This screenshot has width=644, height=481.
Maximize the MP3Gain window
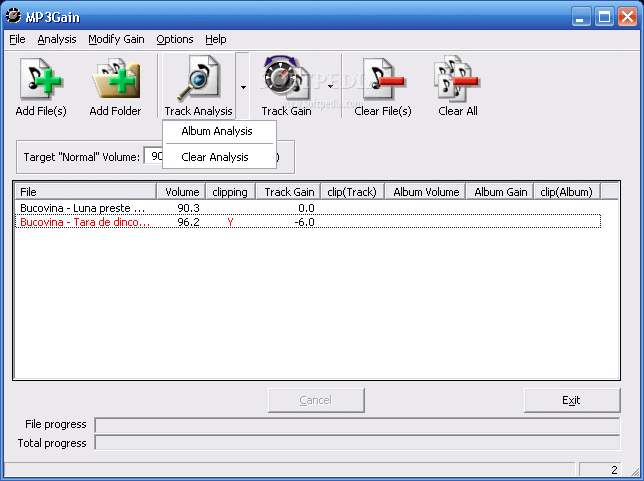[604, 17]
